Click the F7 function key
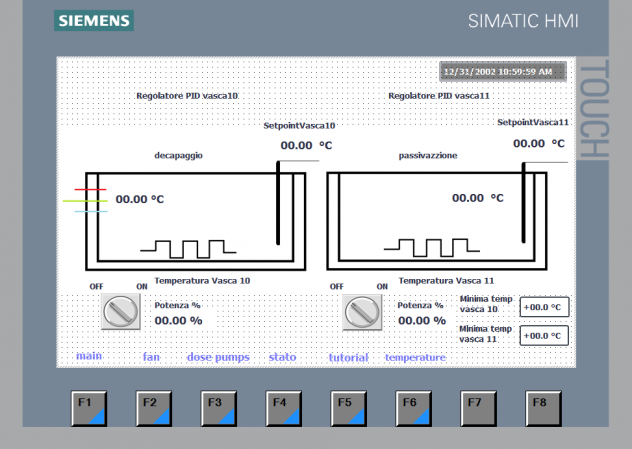632x449 pixels. (478, 408)
